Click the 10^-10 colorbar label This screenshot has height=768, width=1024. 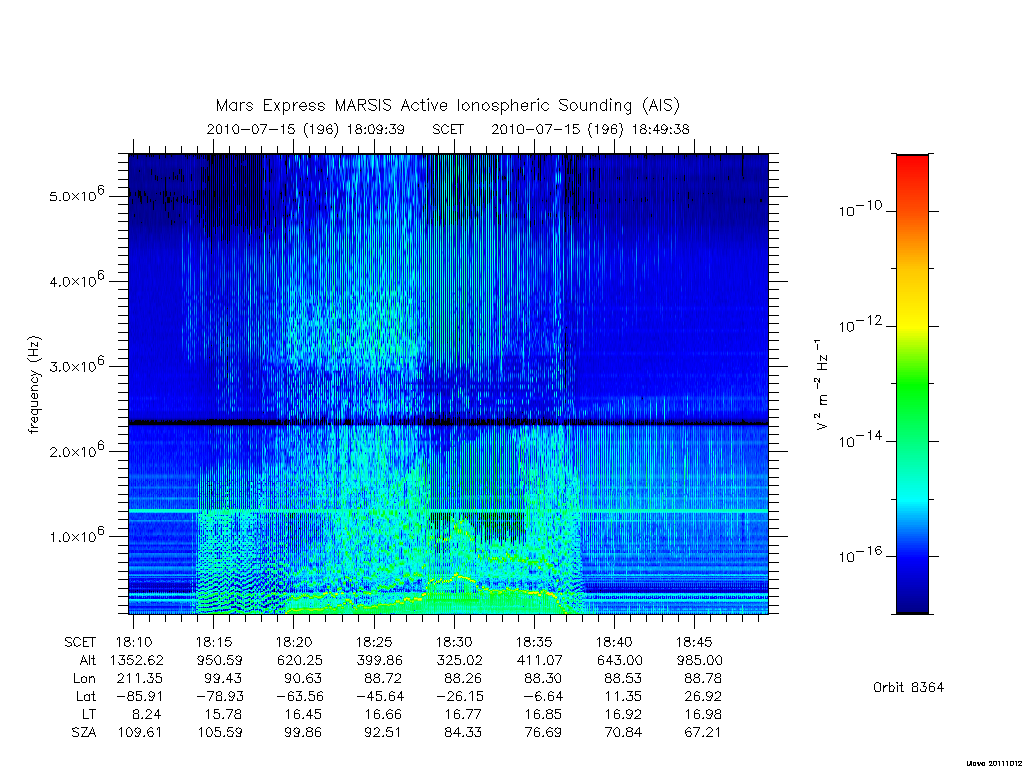[x=860, y=209]
